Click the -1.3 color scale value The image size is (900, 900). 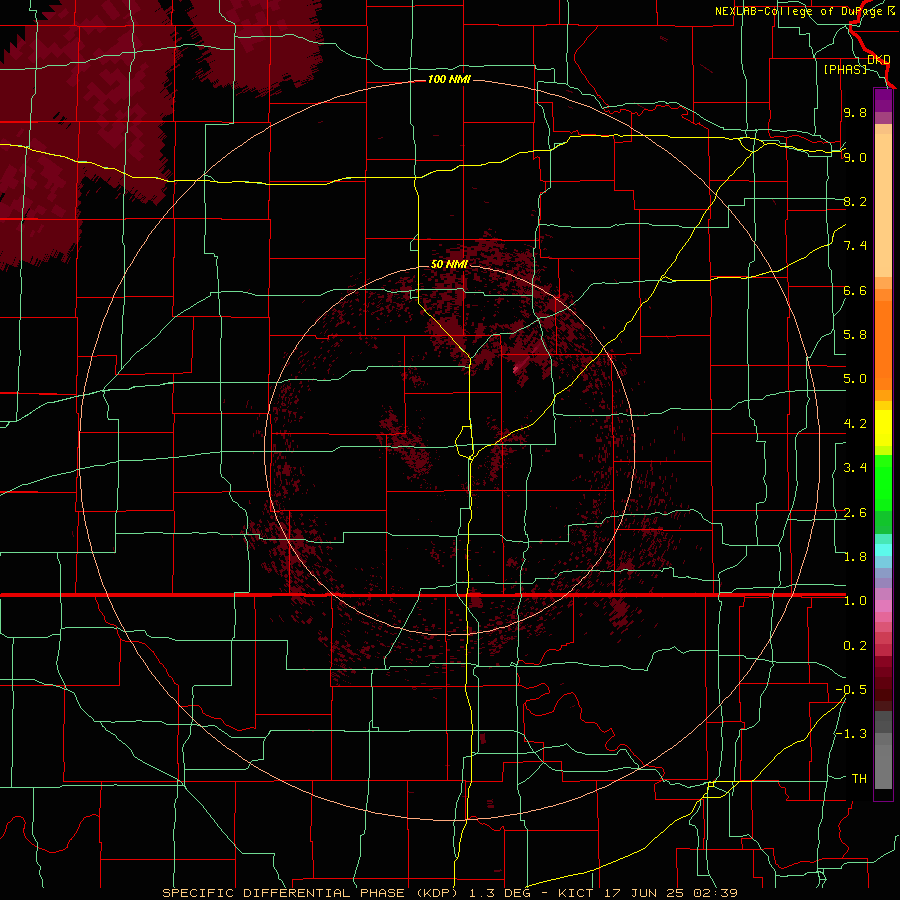(x=851, y=734)
